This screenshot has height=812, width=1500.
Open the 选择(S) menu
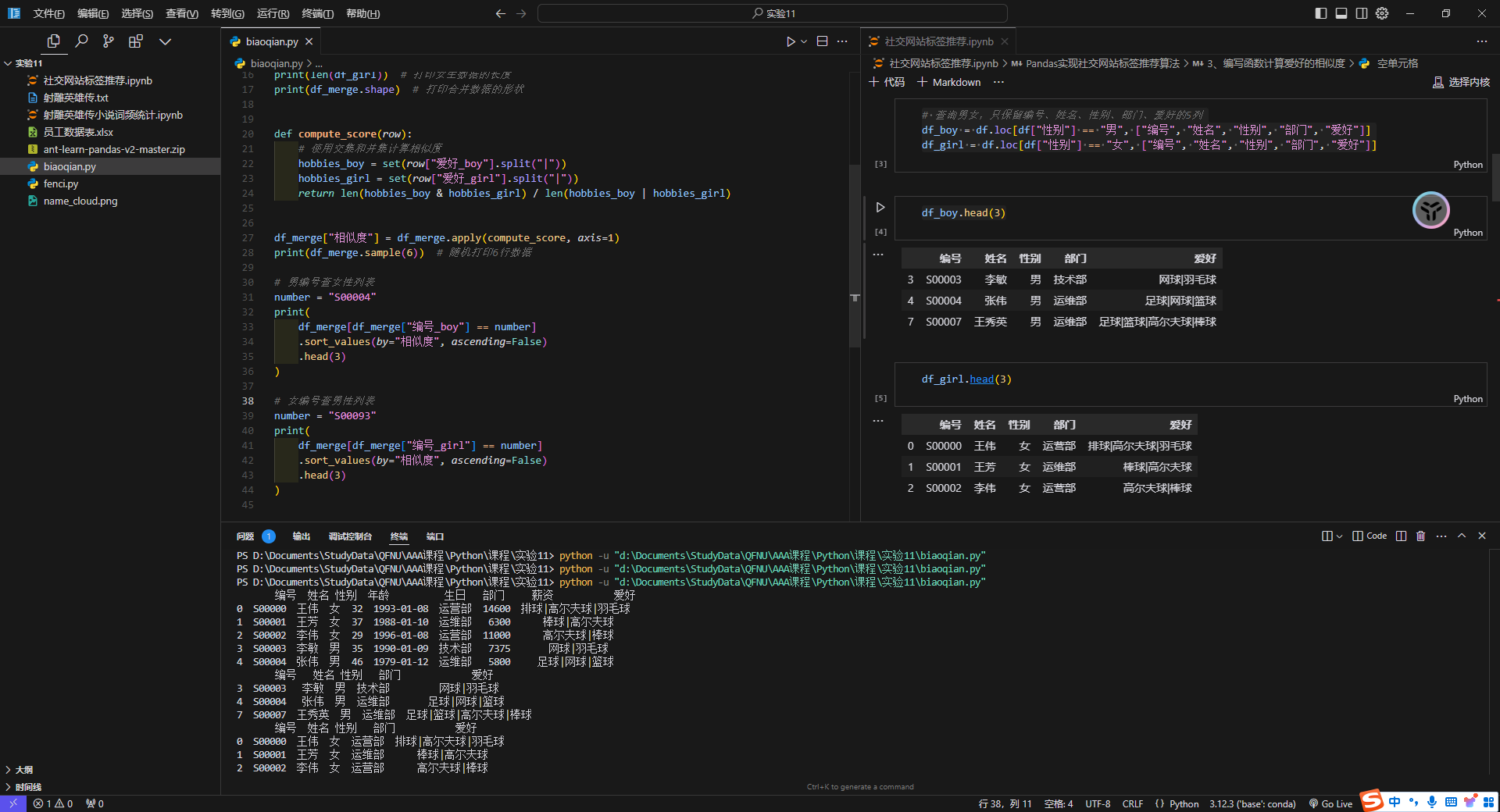tap(137, 13)
